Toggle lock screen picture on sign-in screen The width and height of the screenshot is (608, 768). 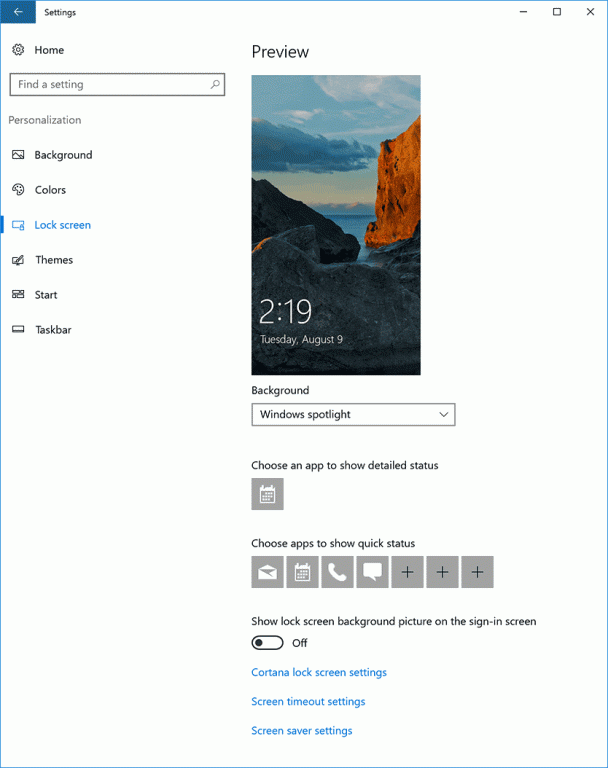coord(268,643)
